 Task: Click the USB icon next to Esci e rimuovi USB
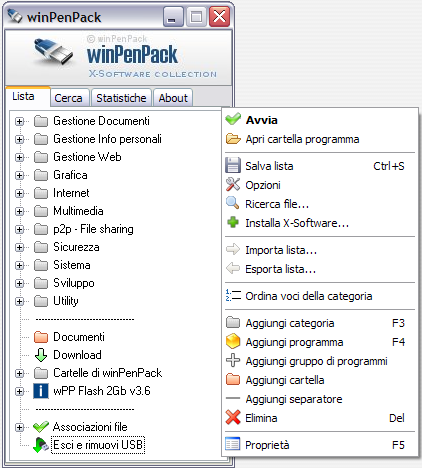(41, 445)
